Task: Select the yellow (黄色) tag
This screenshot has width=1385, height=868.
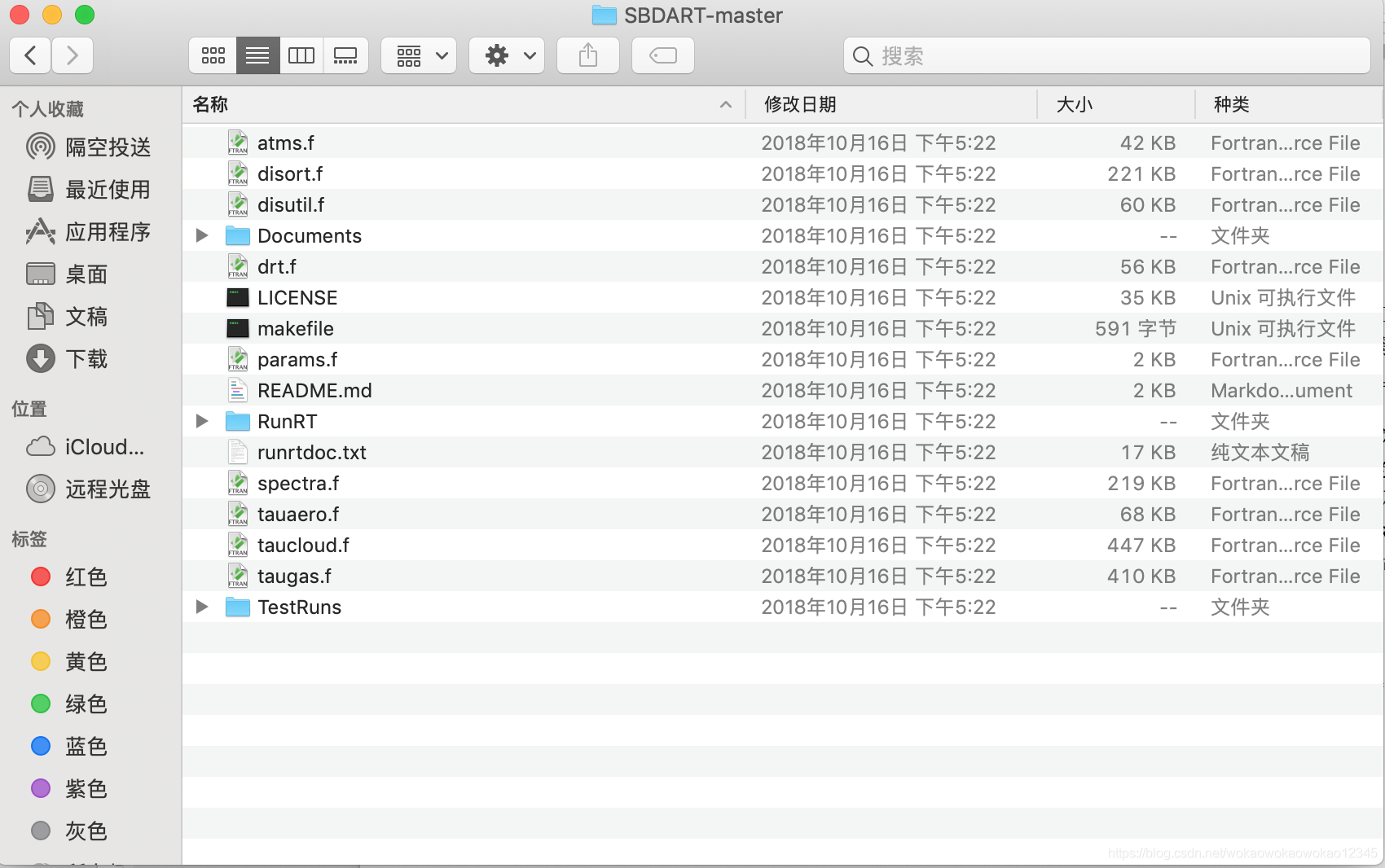Action: 69,662
